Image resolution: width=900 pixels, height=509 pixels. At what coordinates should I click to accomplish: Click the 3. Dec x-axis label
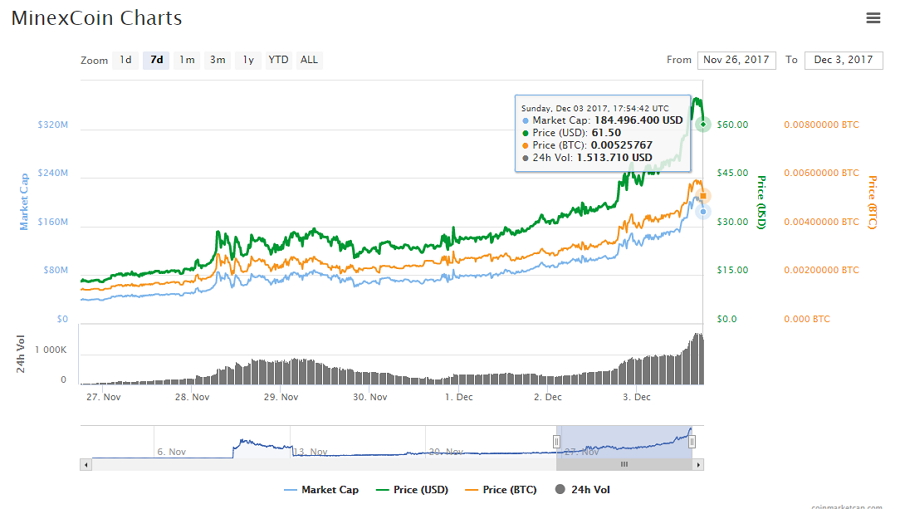click(637, 397)
